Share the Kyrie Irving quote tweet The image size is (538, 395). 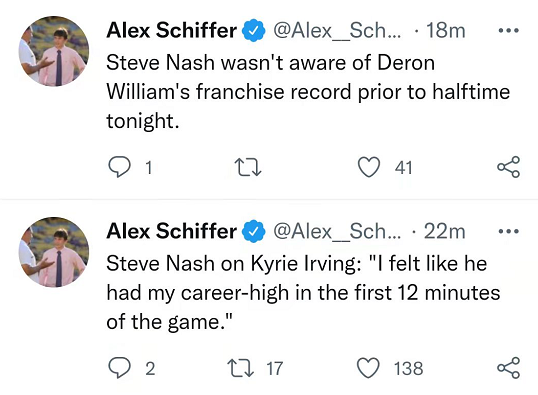pos(508,368)
